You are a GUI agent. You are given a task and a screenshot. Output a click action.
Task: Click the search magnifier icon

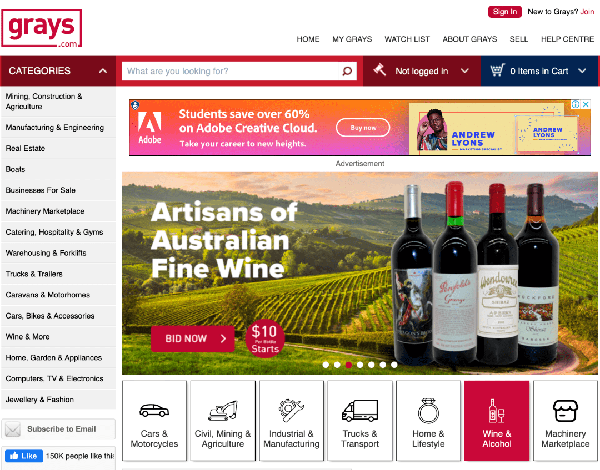coord(347,71)
